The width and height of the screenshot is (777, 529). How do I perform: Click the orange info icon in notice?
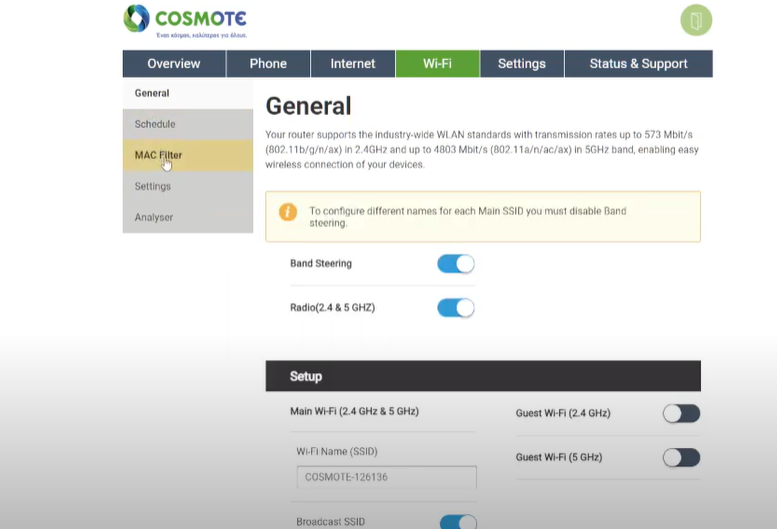pyautogui.click(x=287, y=212)
